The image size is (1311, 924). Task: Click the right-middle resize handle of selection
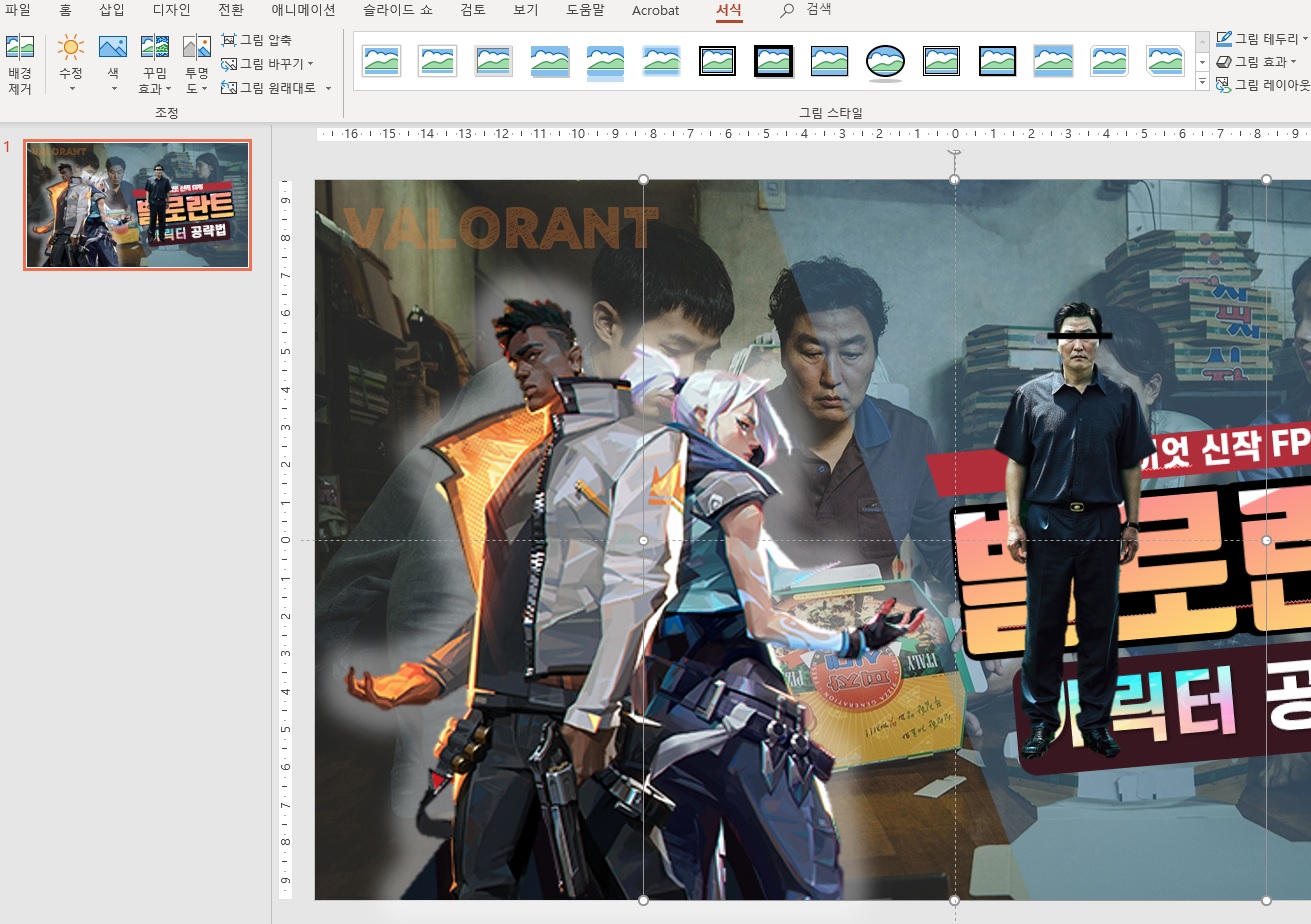pos(1267,540)
